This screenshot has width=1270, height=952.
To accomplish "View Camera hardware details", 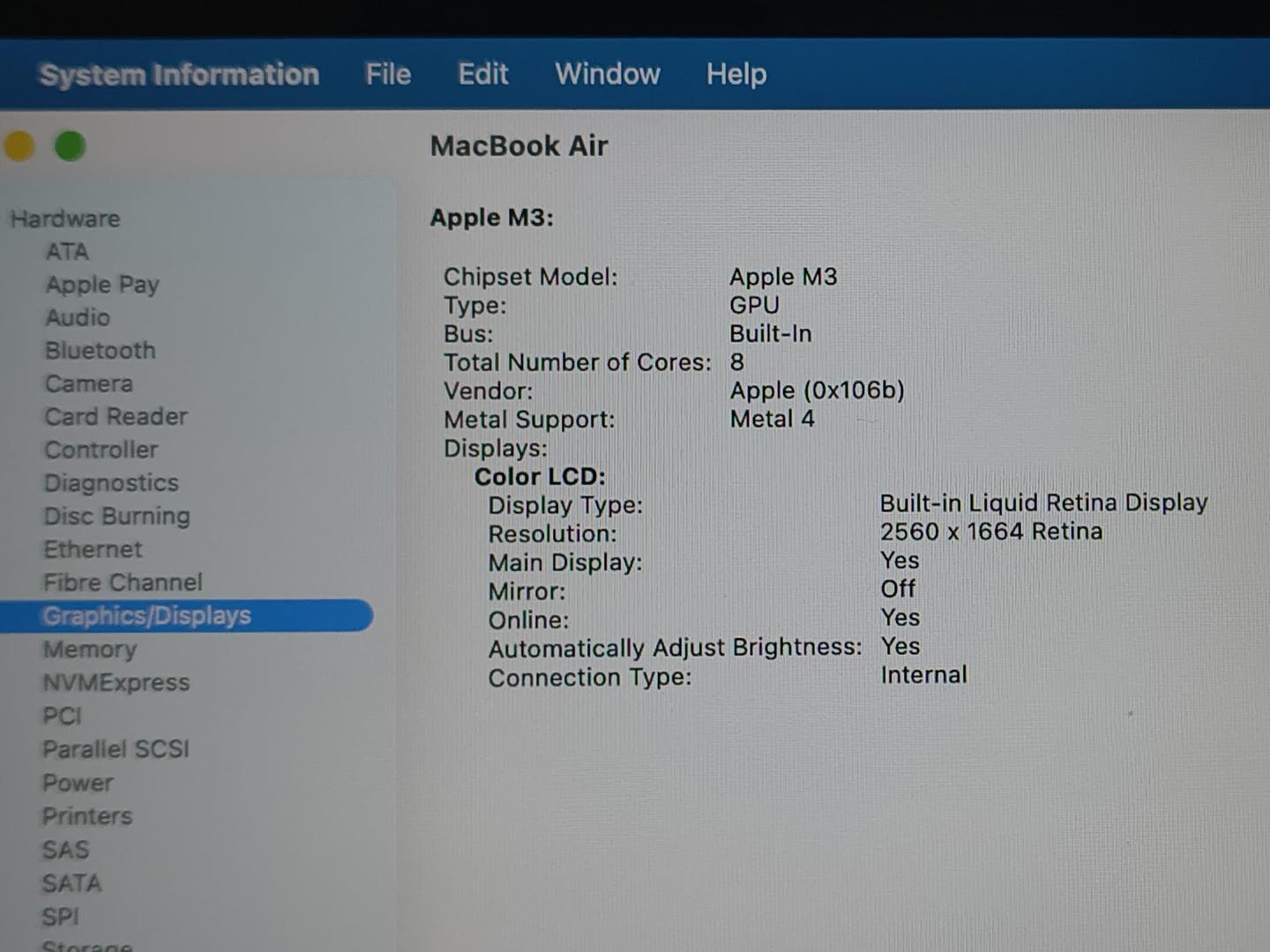I will point(88,384).
